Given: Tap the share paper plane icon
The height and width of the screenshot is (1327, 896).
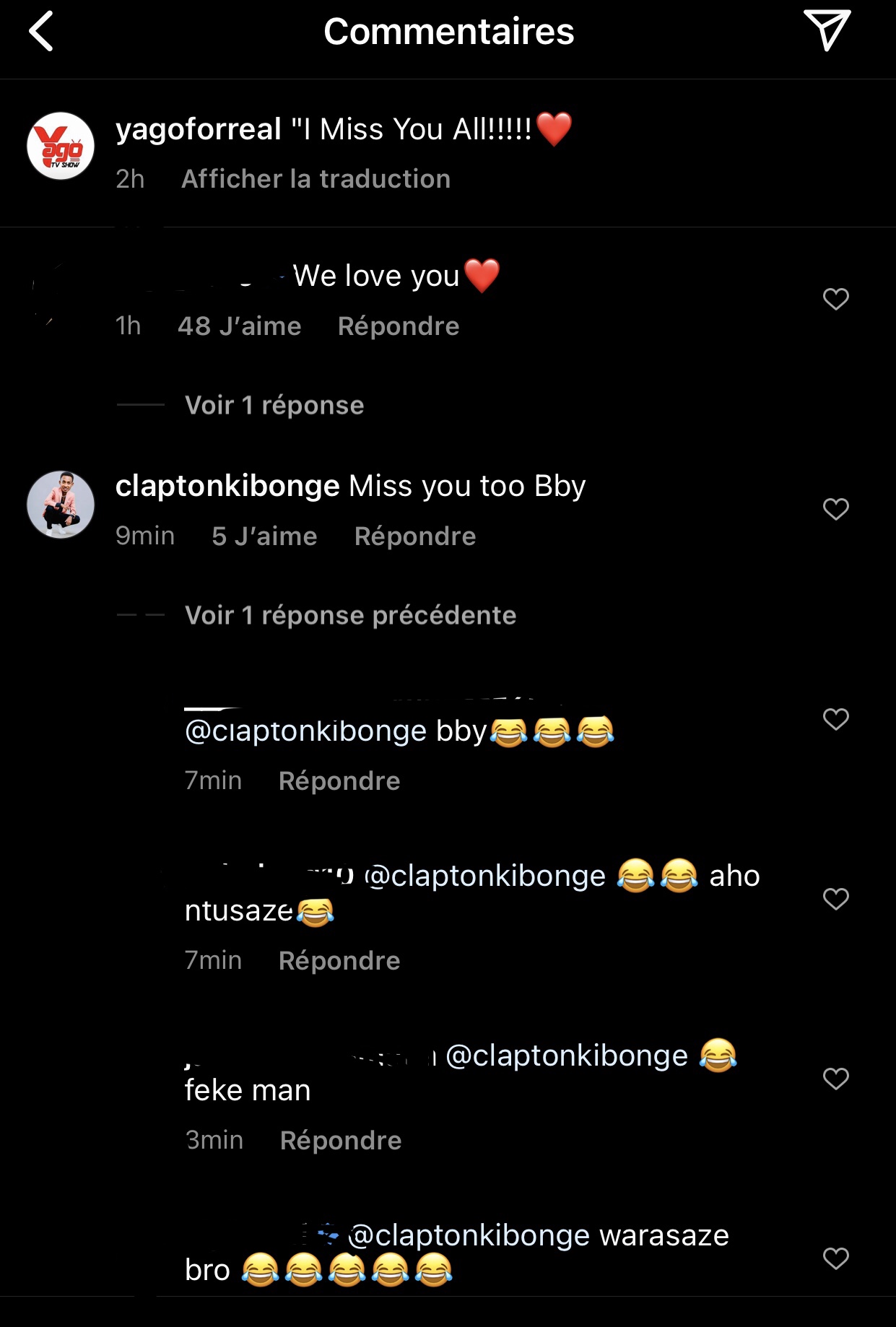Looking at the screenshot, I should click(x=827, y=30).
